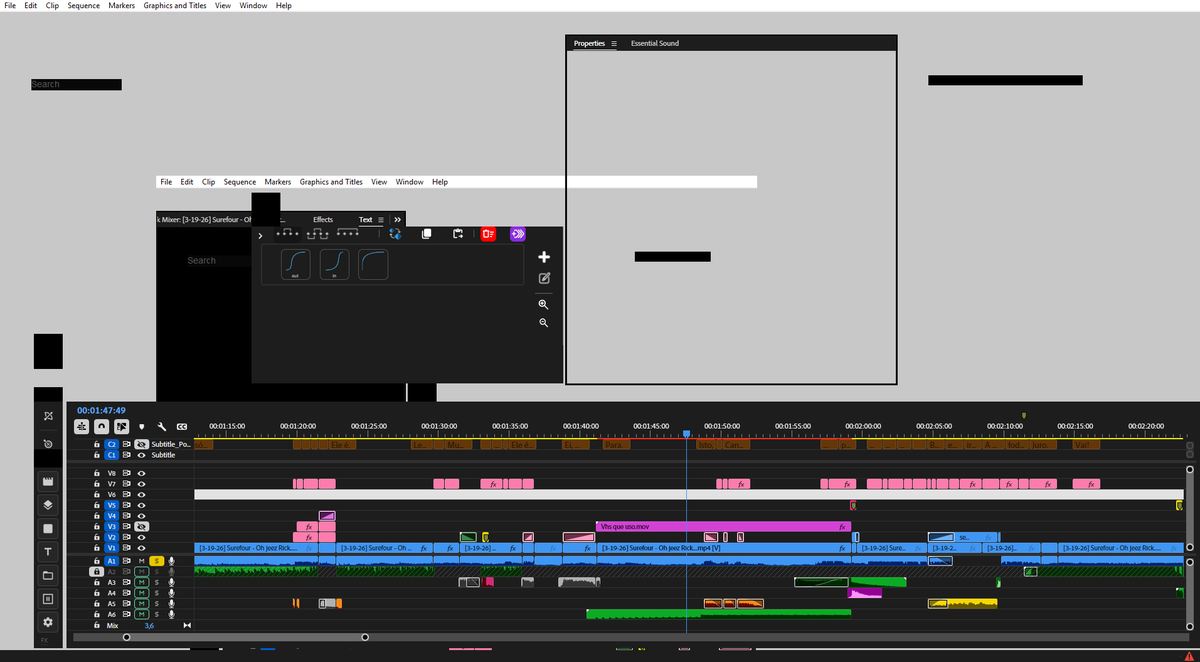
Task: Toggle sync lock for track V6
Action: [x=127, y=495]
